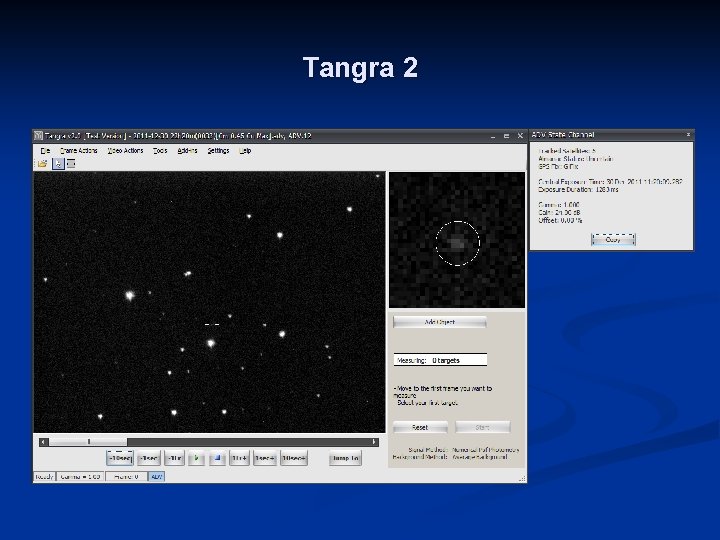Click the open file folder icon
Image resolution: width=720 pixels, height=540 pixels.
(43, 163)
